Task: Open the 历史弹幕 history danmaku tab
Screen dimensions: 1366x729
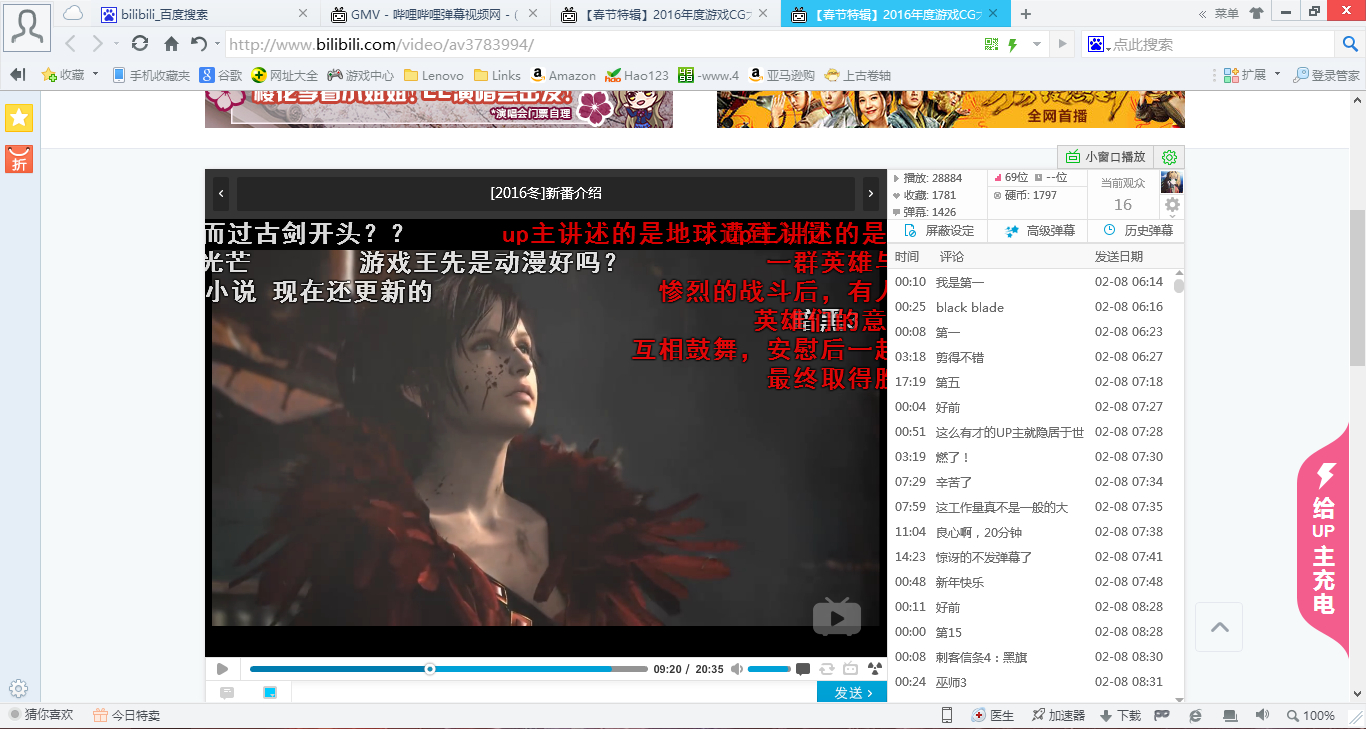Action: (x=1137, y=231)
